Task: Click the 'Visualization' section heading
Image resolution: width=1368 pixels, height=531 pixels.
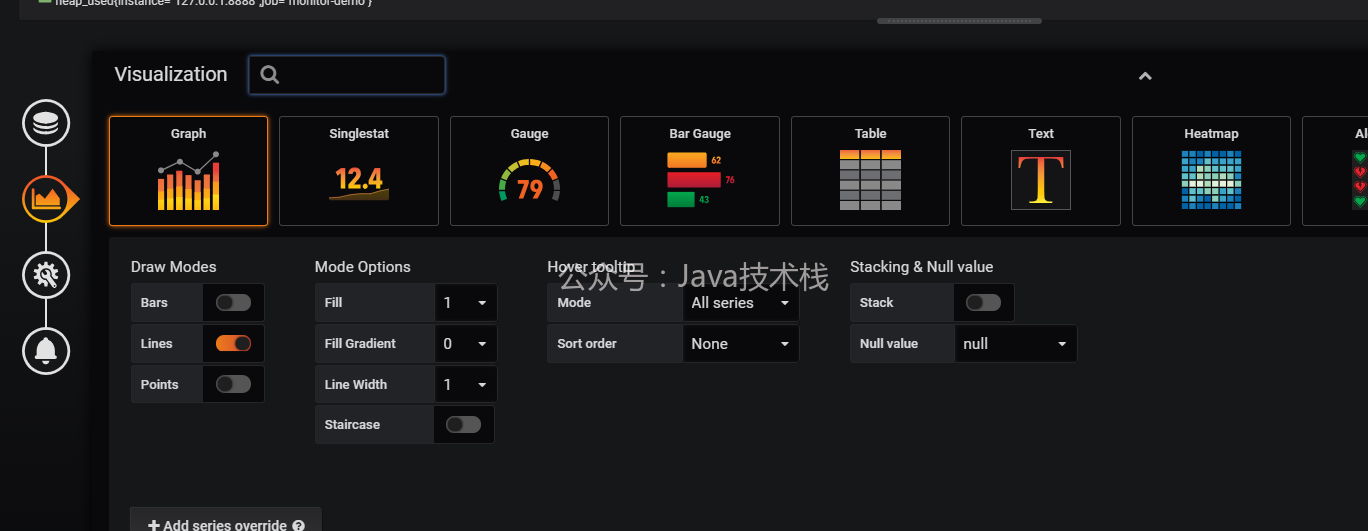Action: coord(171,74)
